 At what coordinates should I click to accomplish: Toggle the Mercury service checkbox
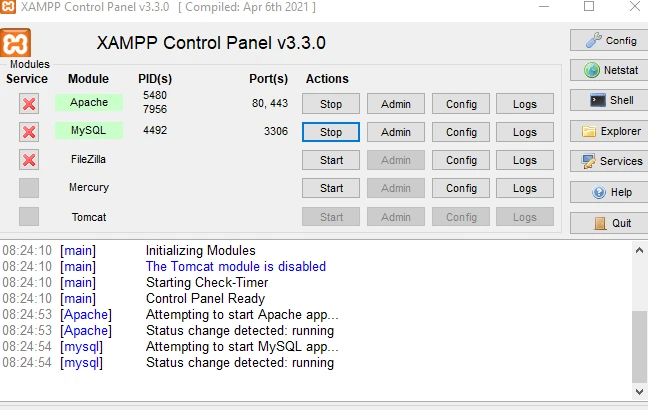[x=29, y=188]
